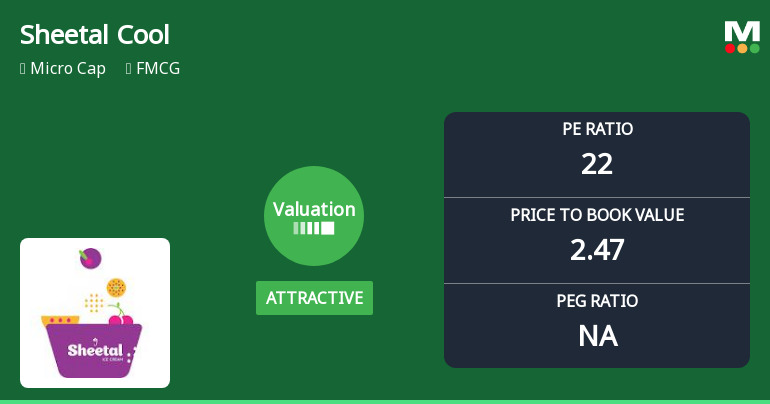The height and width of the screenshot is (404, 770).
Task: Click the PEG ratio NA value
Action: [x=597, y=336]
